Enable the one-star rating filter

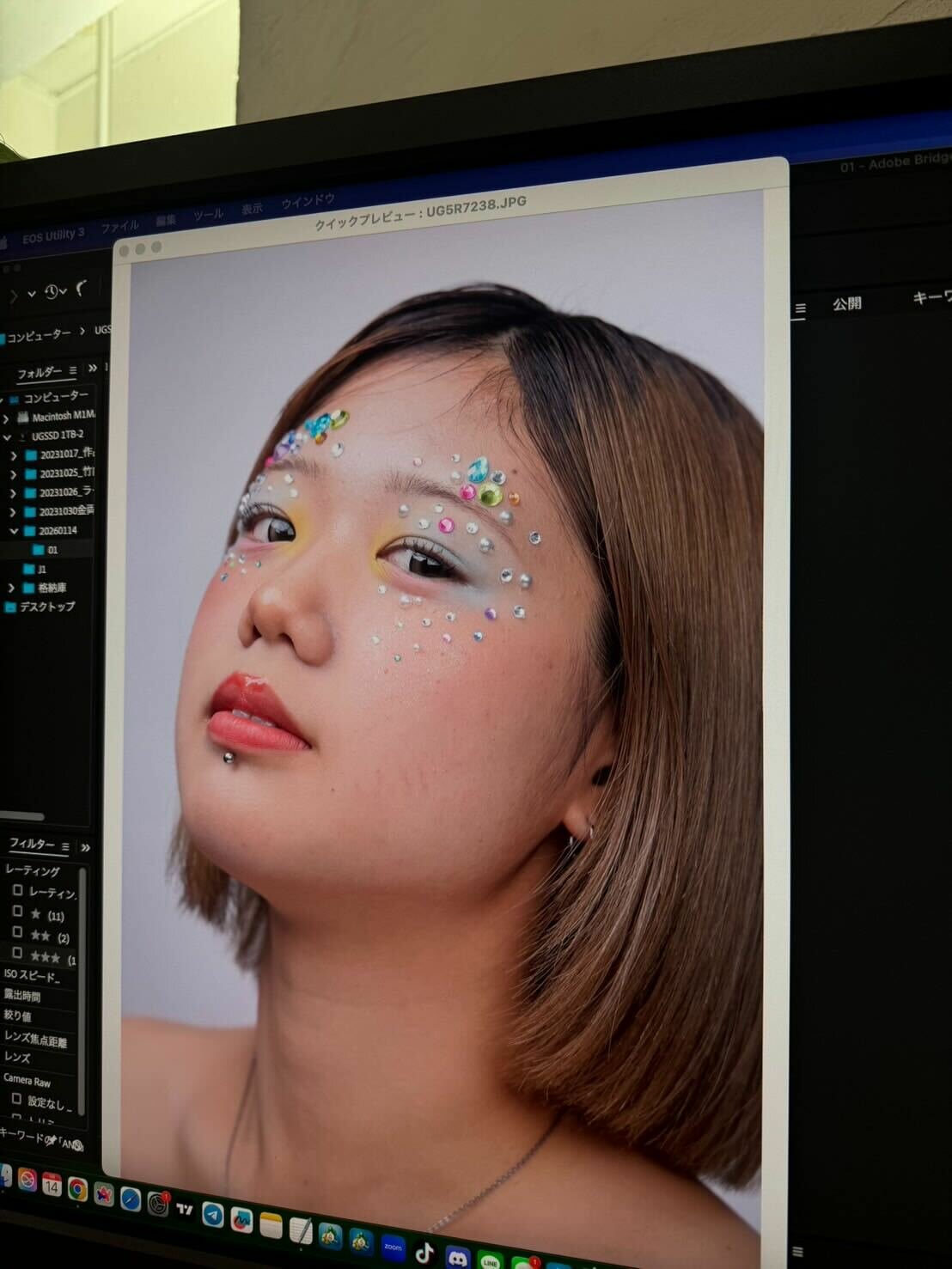(x=17, y=911)
